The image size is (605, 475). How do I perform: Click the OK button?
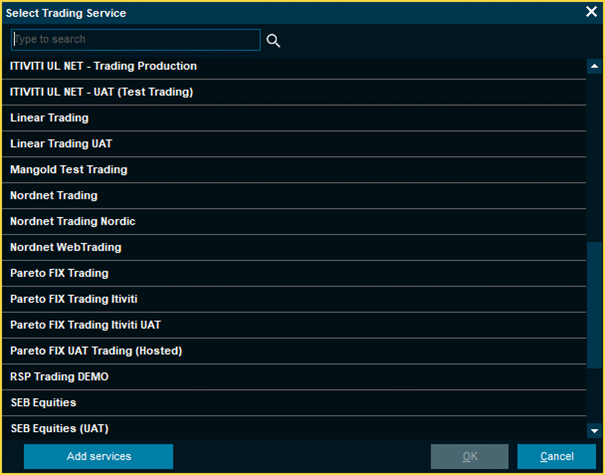pos(470,456)
